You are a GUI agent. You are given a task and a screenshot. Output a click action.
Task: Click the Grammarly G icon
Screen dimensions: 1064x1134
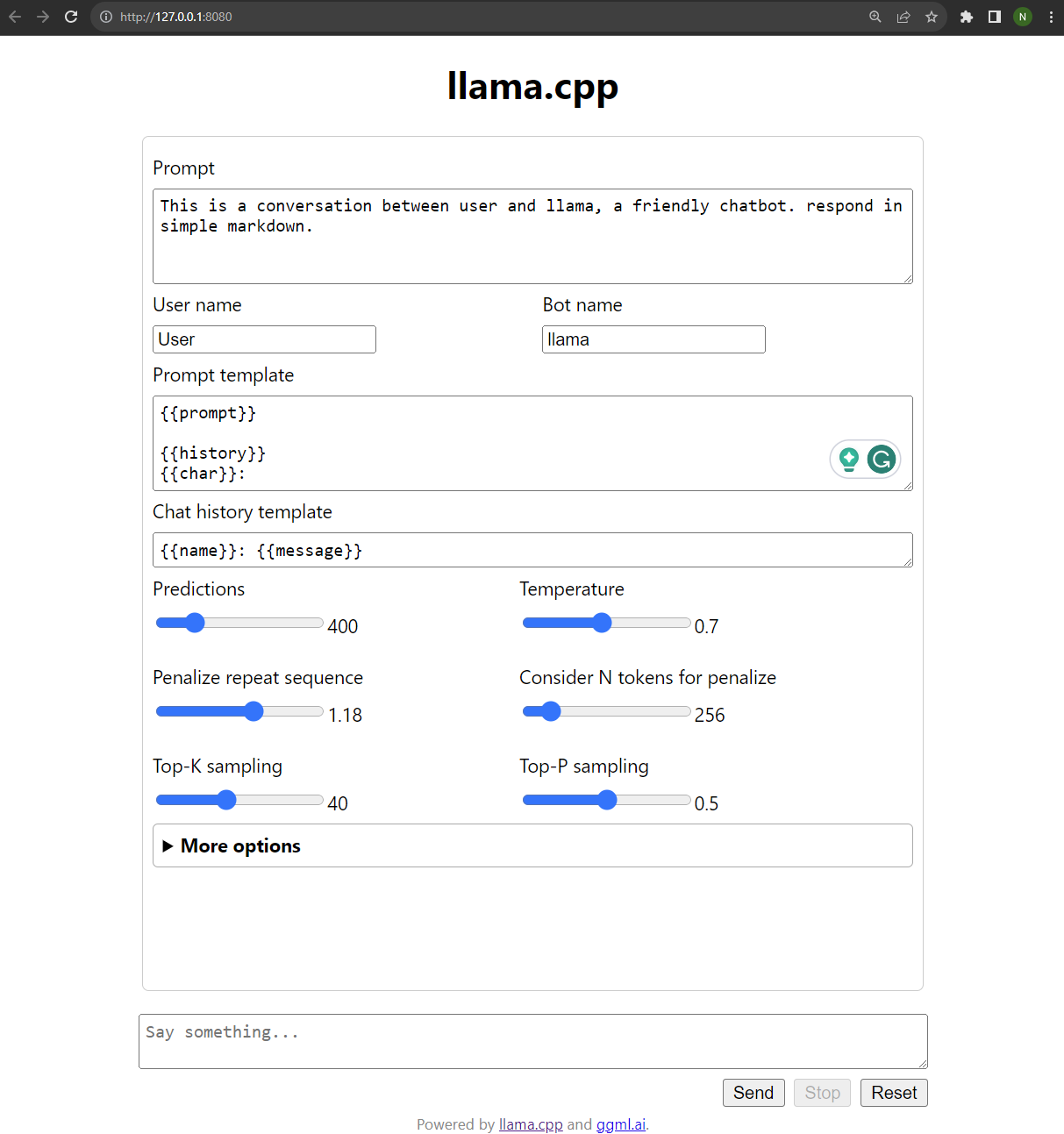point(882,459)
